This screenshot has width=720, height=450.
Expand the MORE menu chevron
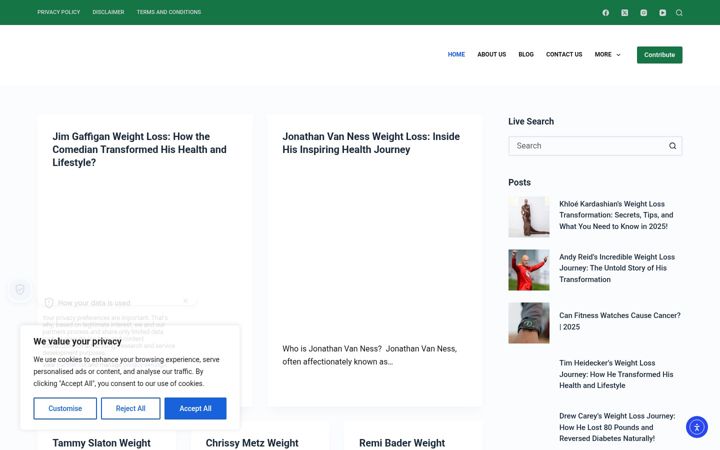click(618, 55)
